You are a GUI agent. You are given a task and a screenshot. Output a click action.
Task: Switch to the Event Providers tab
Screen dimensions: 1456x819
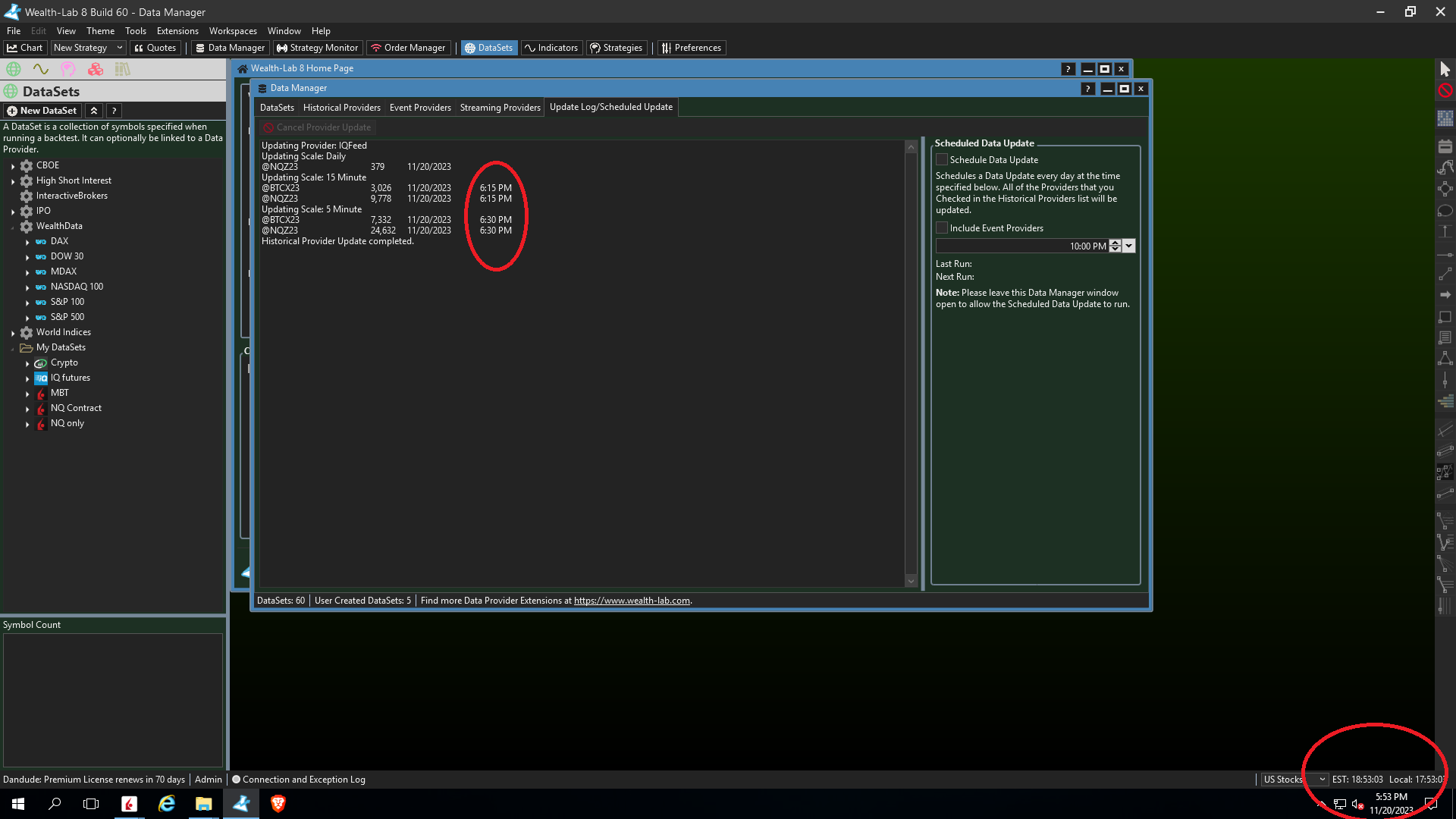pyautogui.click(x=420, y=108)
